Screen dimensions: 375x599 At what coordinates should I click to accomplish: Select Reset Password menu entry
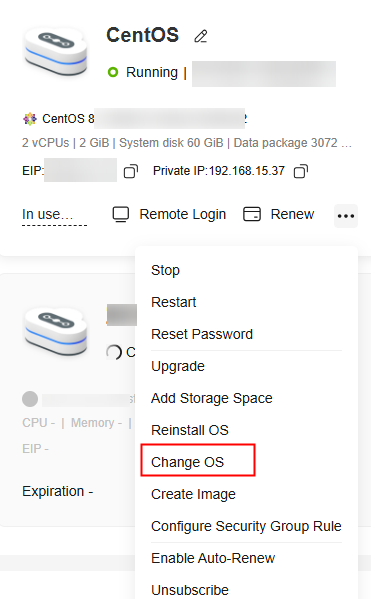pos(202,334)
